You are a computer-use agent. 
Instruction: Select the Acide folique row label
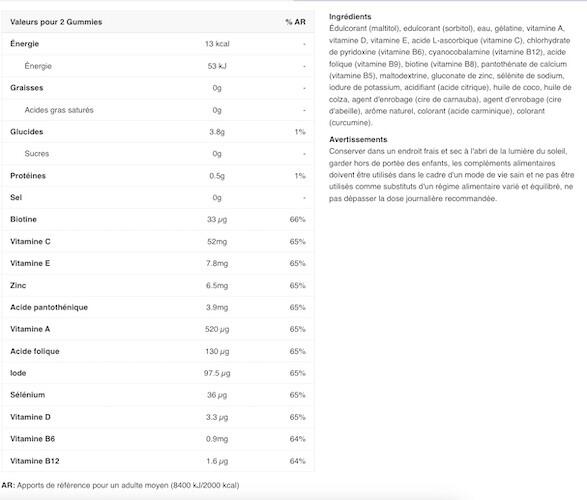34,351
